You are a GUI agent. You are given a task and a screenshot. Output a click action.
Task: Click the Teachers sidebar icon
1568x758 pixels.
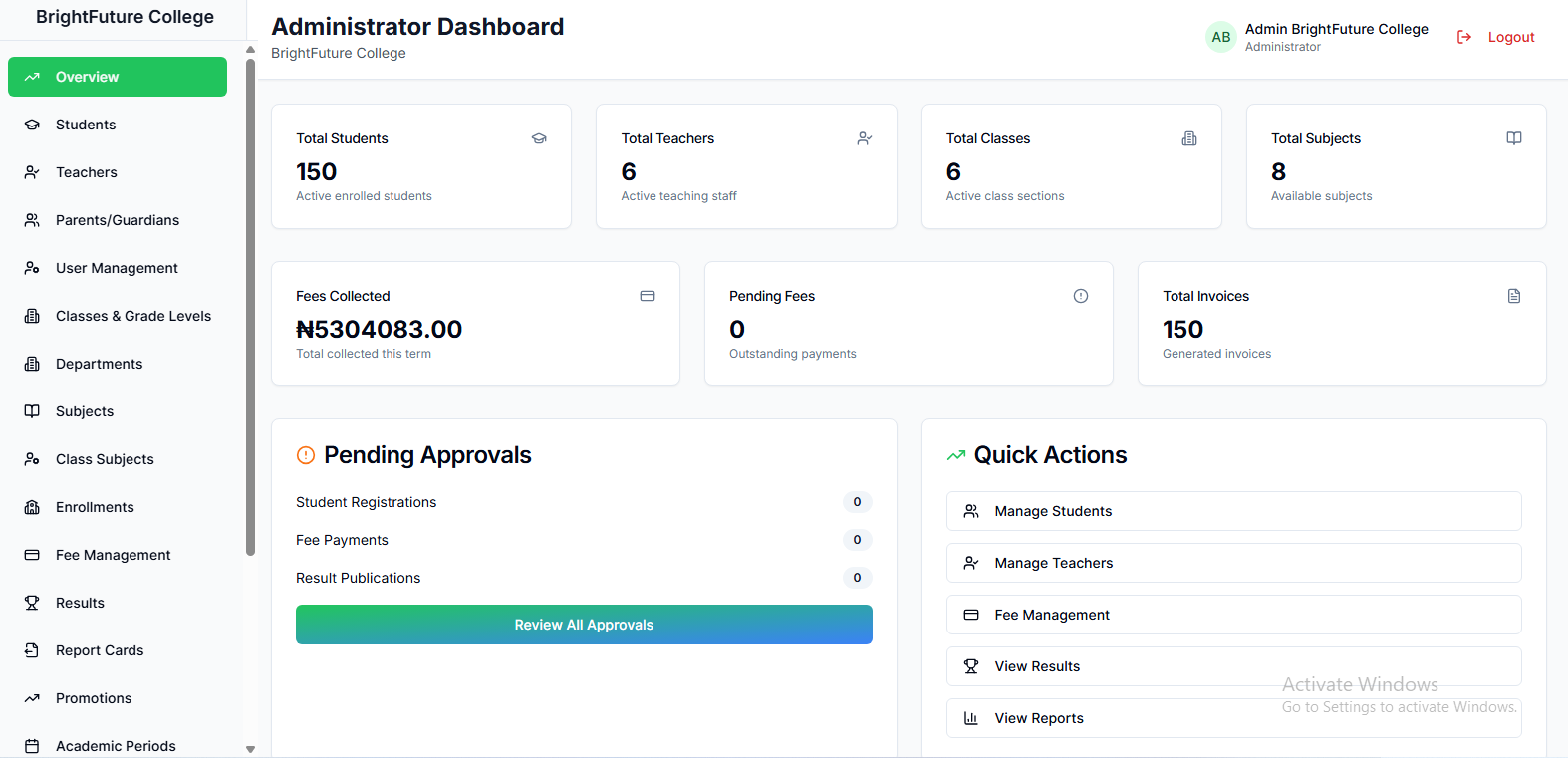tap(32, 172)
